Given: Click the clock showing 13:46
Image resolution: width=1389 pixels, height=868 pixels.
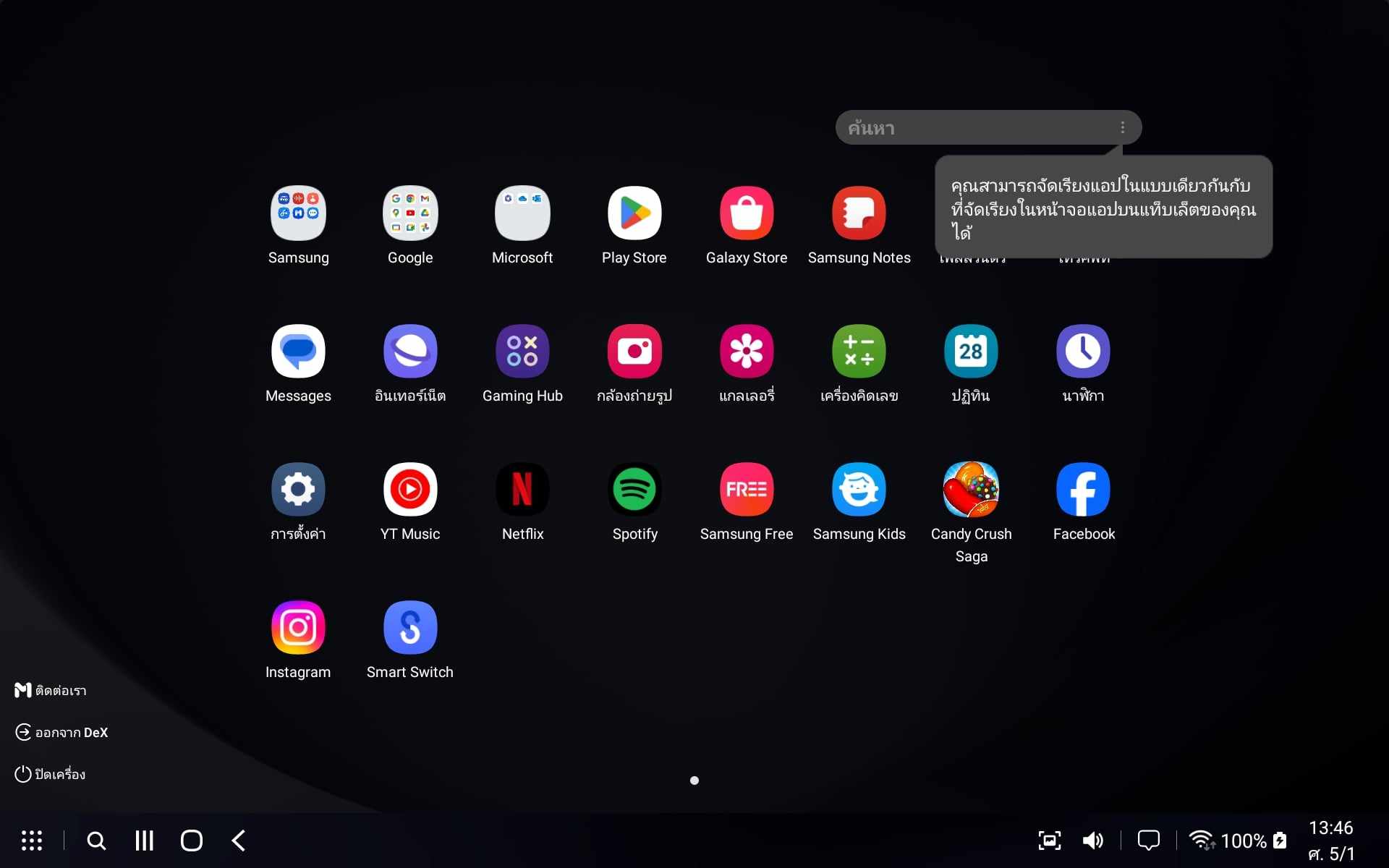Looking at the screenshot, I should 1330,828.
